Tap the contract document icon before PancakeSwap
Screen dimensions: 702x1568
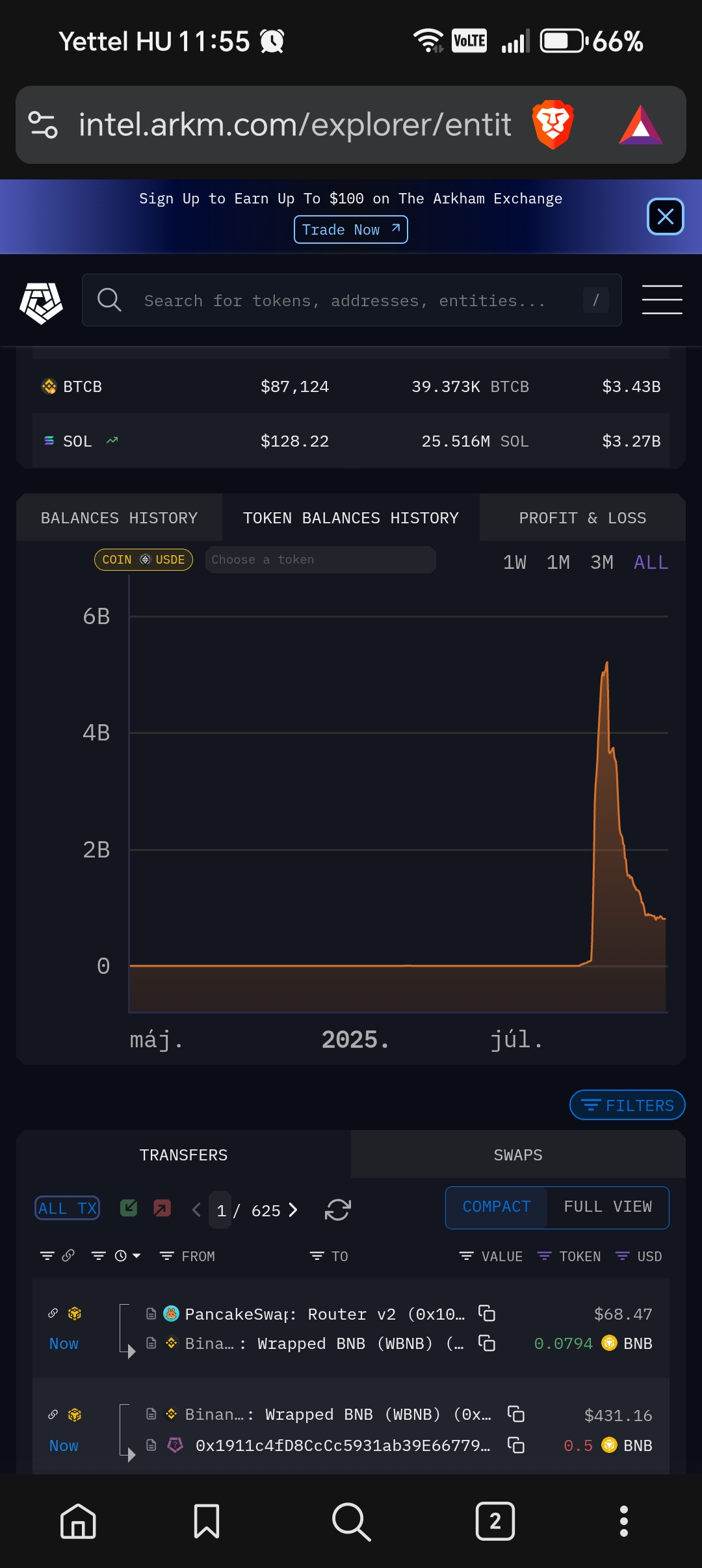tap(151, 1314)
